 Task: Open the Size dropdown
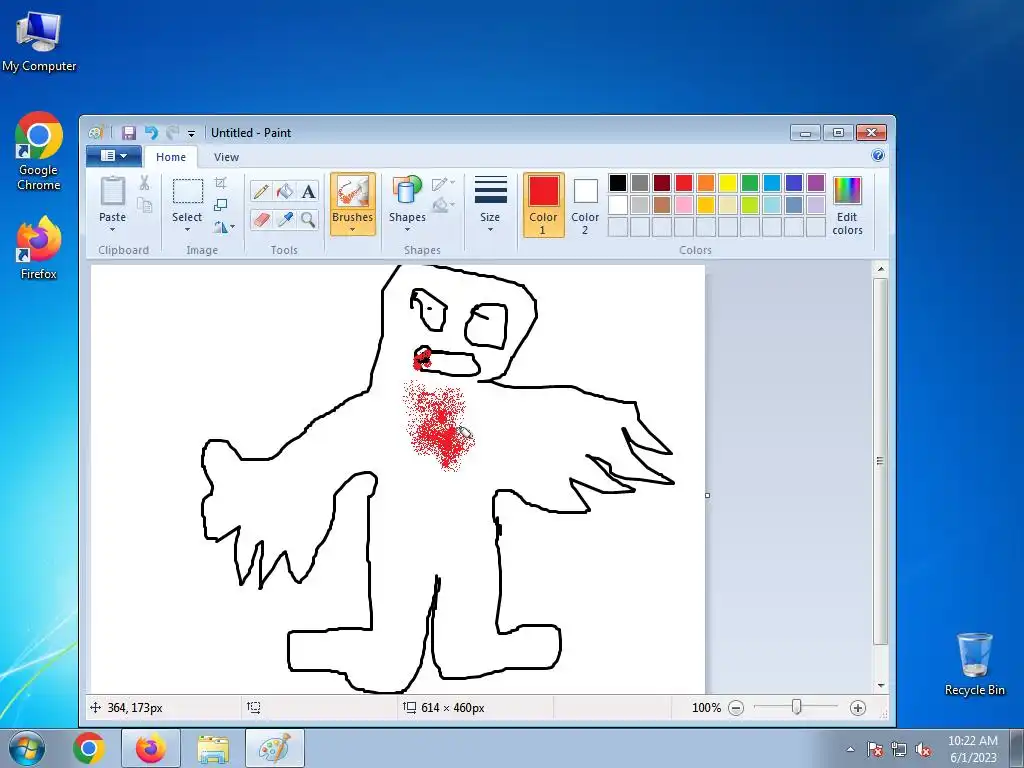[490, 204]
